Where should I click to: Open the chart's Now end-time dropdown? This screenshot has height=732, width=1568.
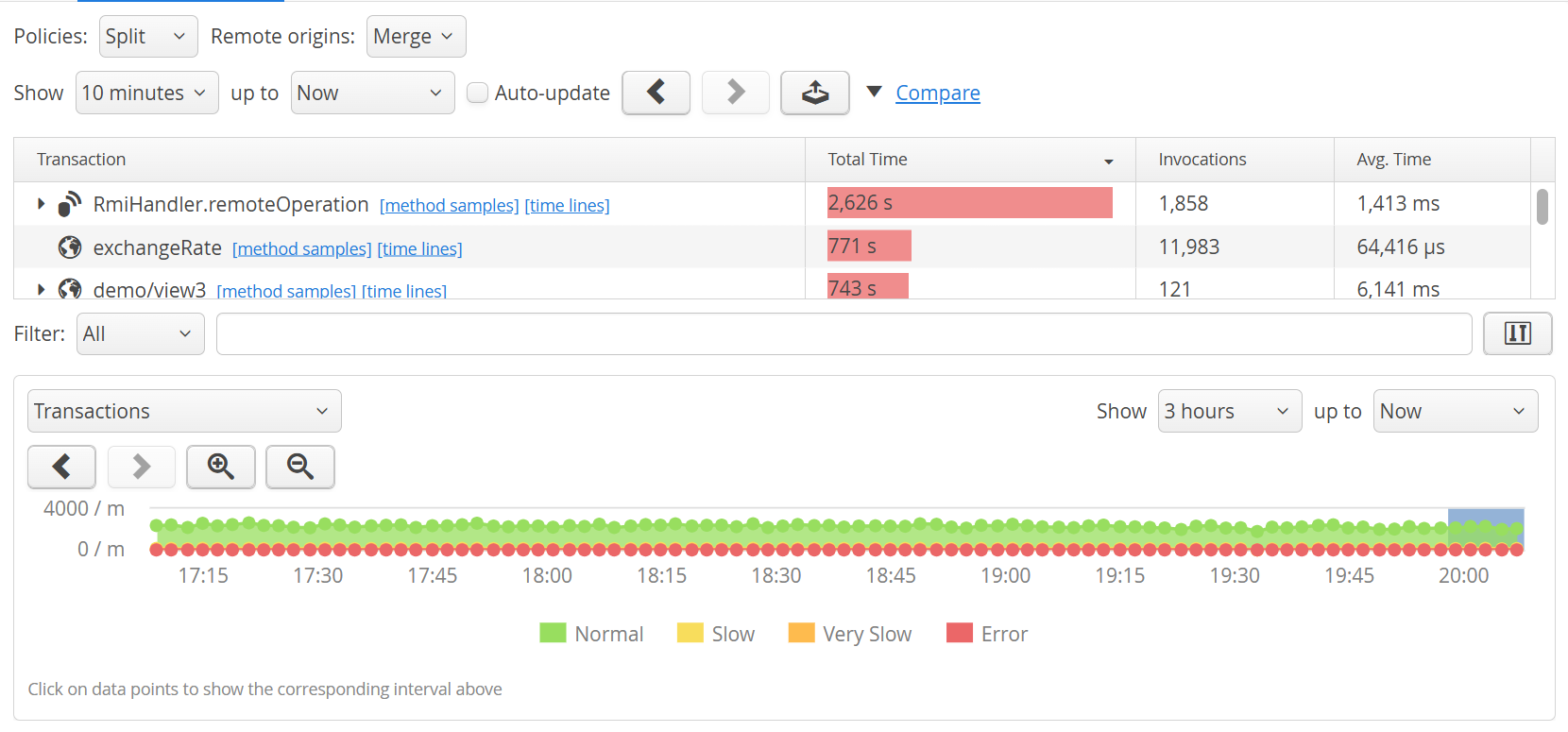(1456, 411)
